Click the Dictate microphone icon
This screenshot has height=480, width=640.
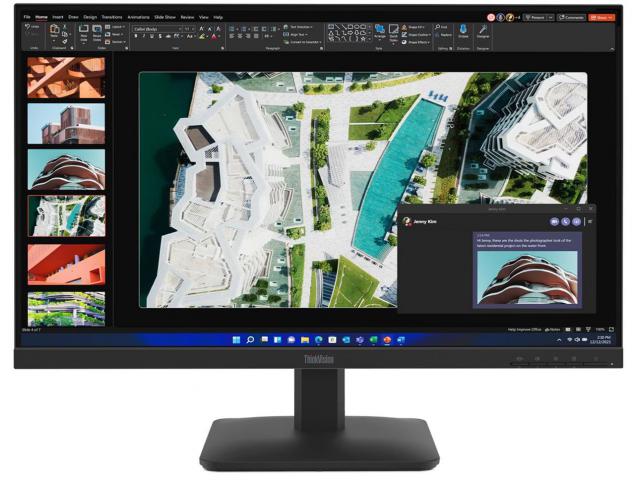(463, 31)
